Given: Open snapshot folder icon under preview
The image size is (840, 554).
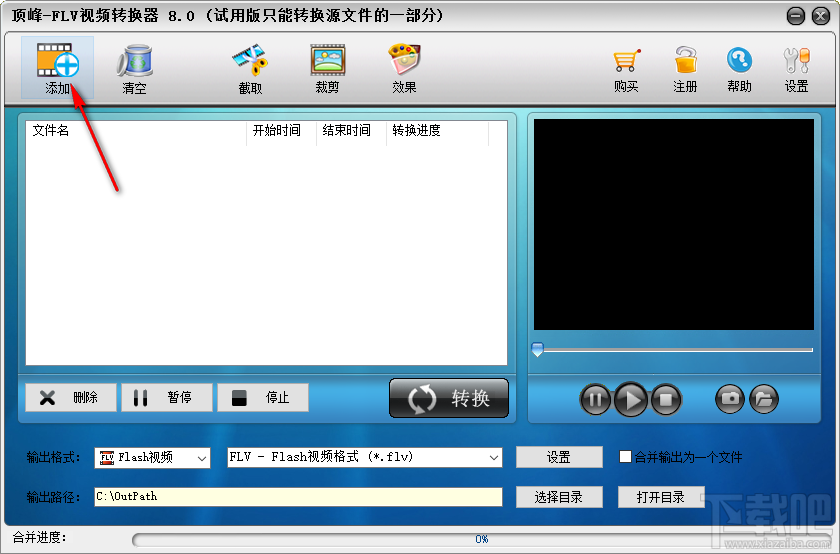Looking at the screenshot, I should (764, 399).
